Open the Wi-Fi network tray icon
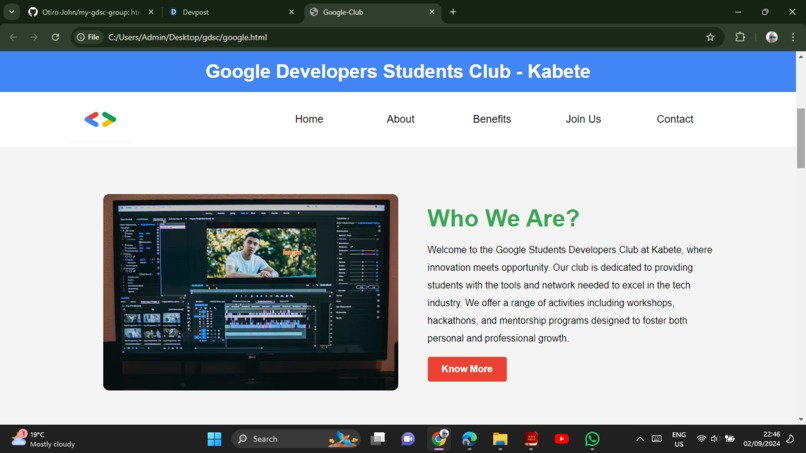Screen dimensions: 806x453 [x=701, y=439]
